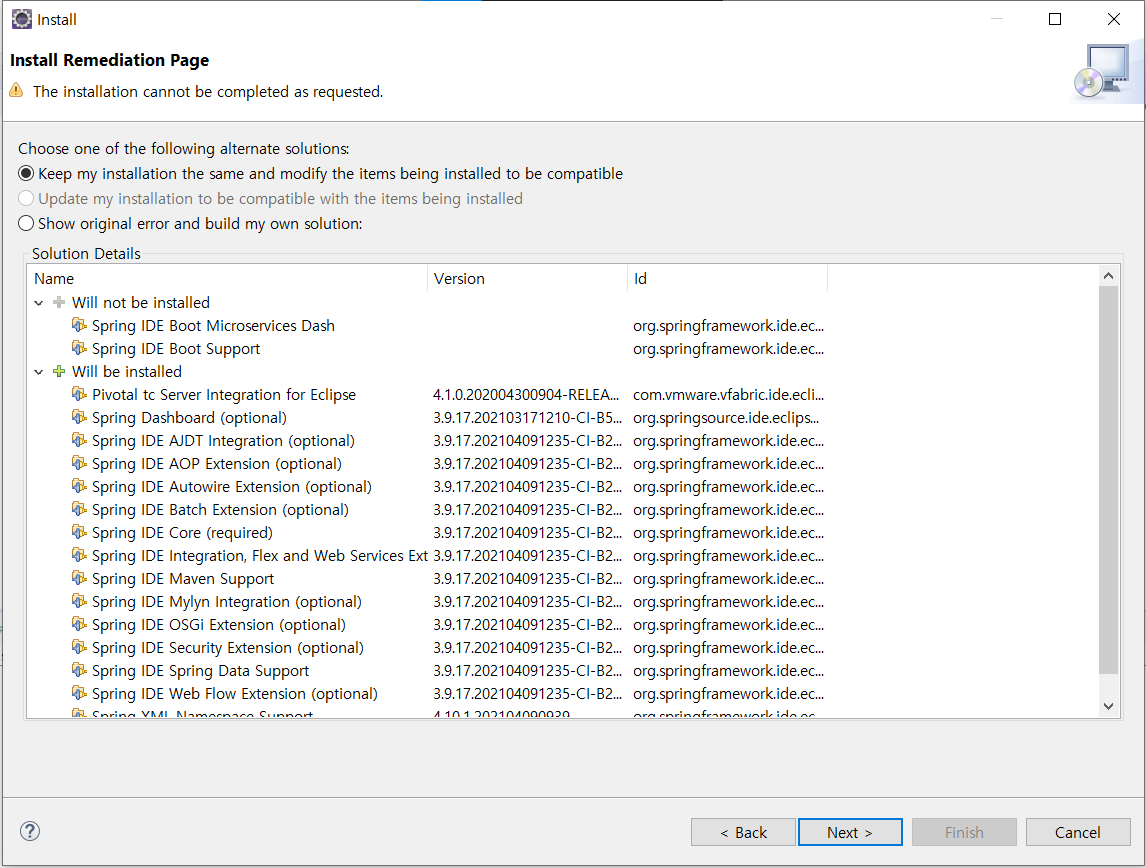The width and height of the screenshot is (1146, 868).
Task: Click the org.springsource.ide.eclips... Id cell
Action: (x=726, y=417)
